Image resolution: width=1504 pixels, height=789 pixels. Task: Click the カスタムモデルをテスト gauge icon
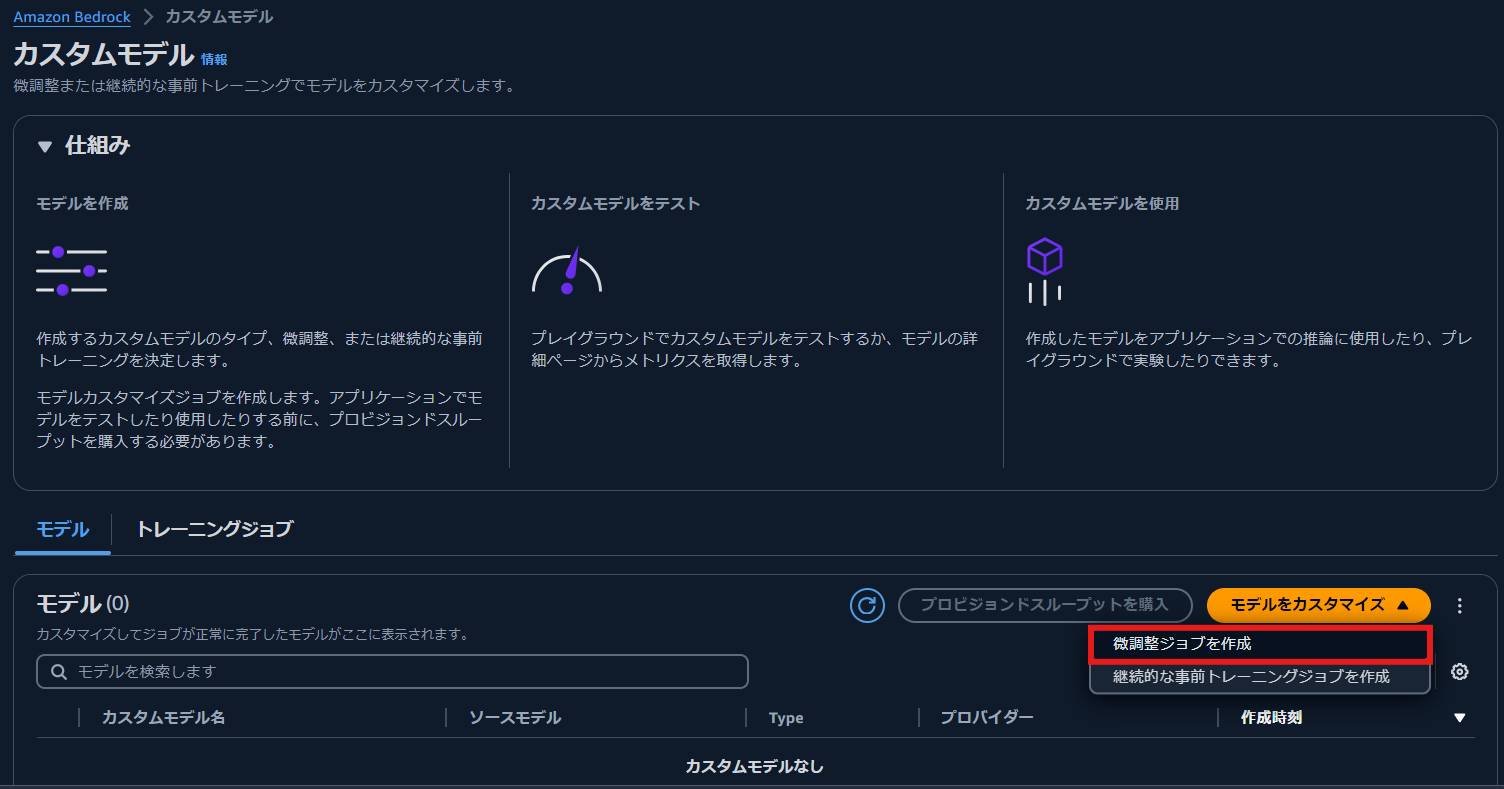click(567, 268)
